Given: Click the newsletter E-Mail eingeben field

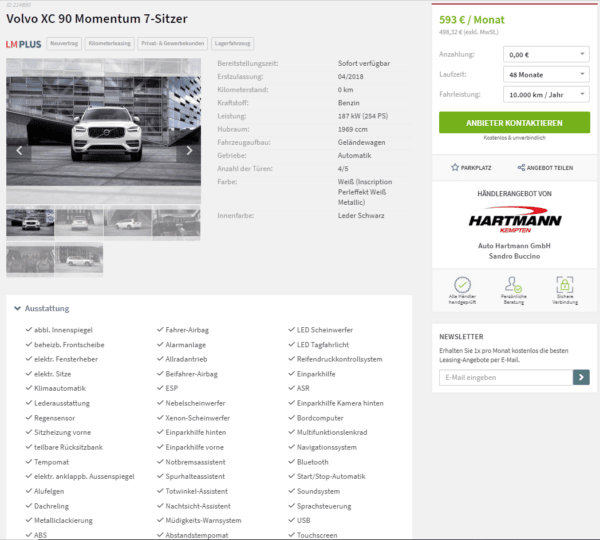Looking at the screenshot, I should 506,377.
